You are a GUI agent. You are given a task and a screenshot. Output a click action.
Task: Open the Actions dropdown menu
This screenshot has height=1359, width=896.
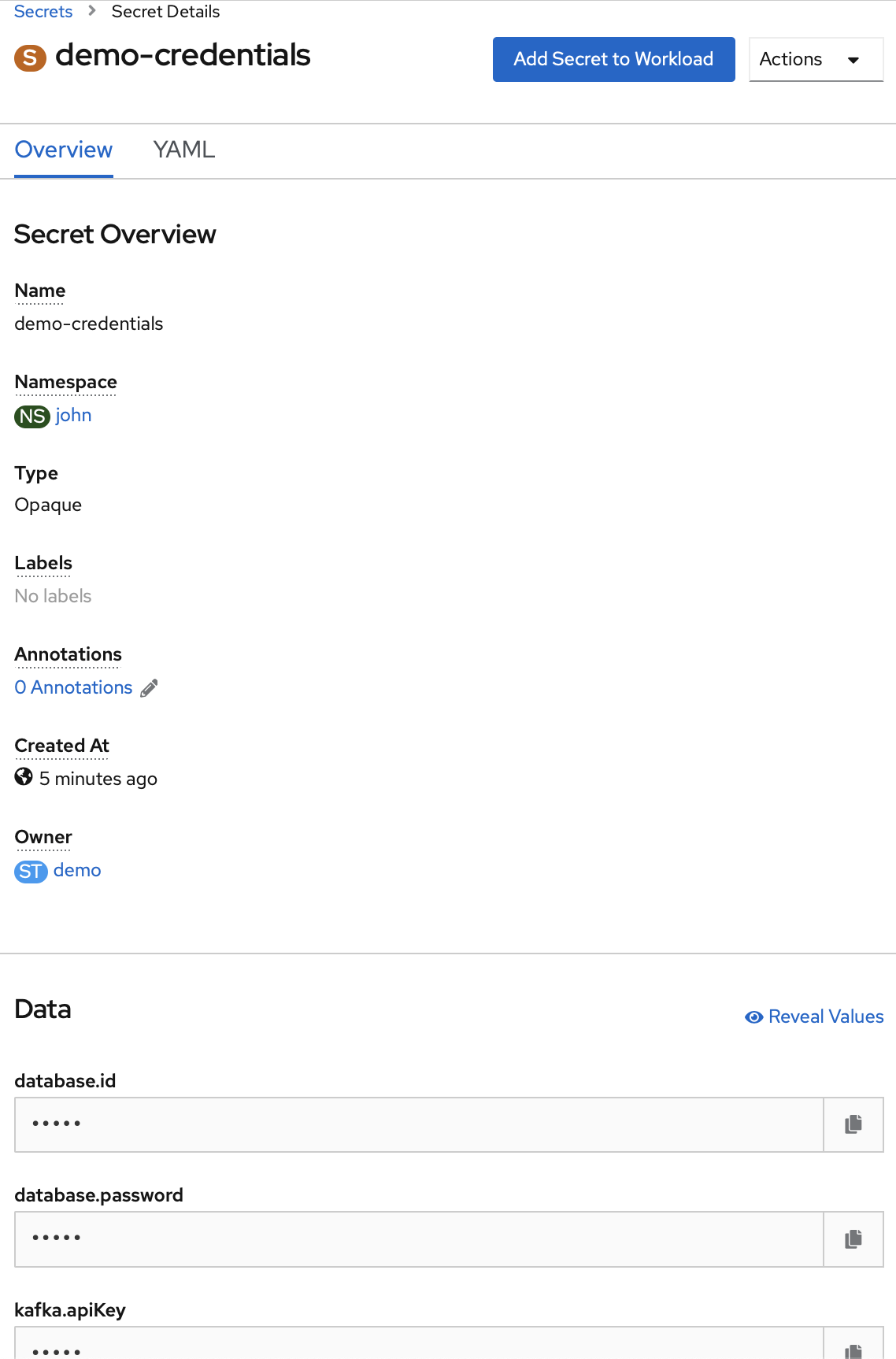coord(816,59)
